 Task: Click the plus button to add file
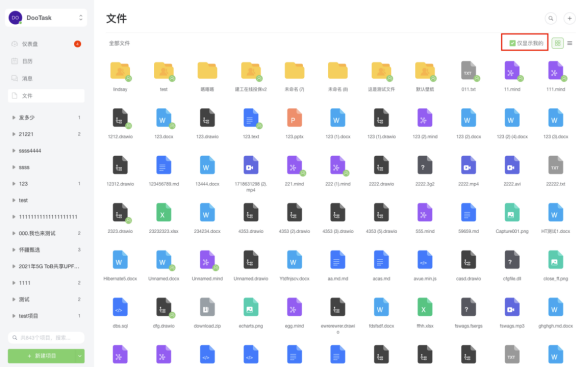[x=570, y=18]
